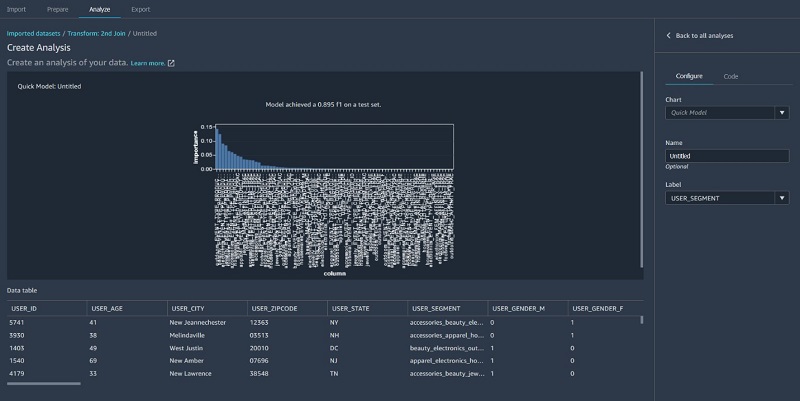Select the cell with user ID 5741
This screenshot has height=401, width=800.
coord(17,322)
